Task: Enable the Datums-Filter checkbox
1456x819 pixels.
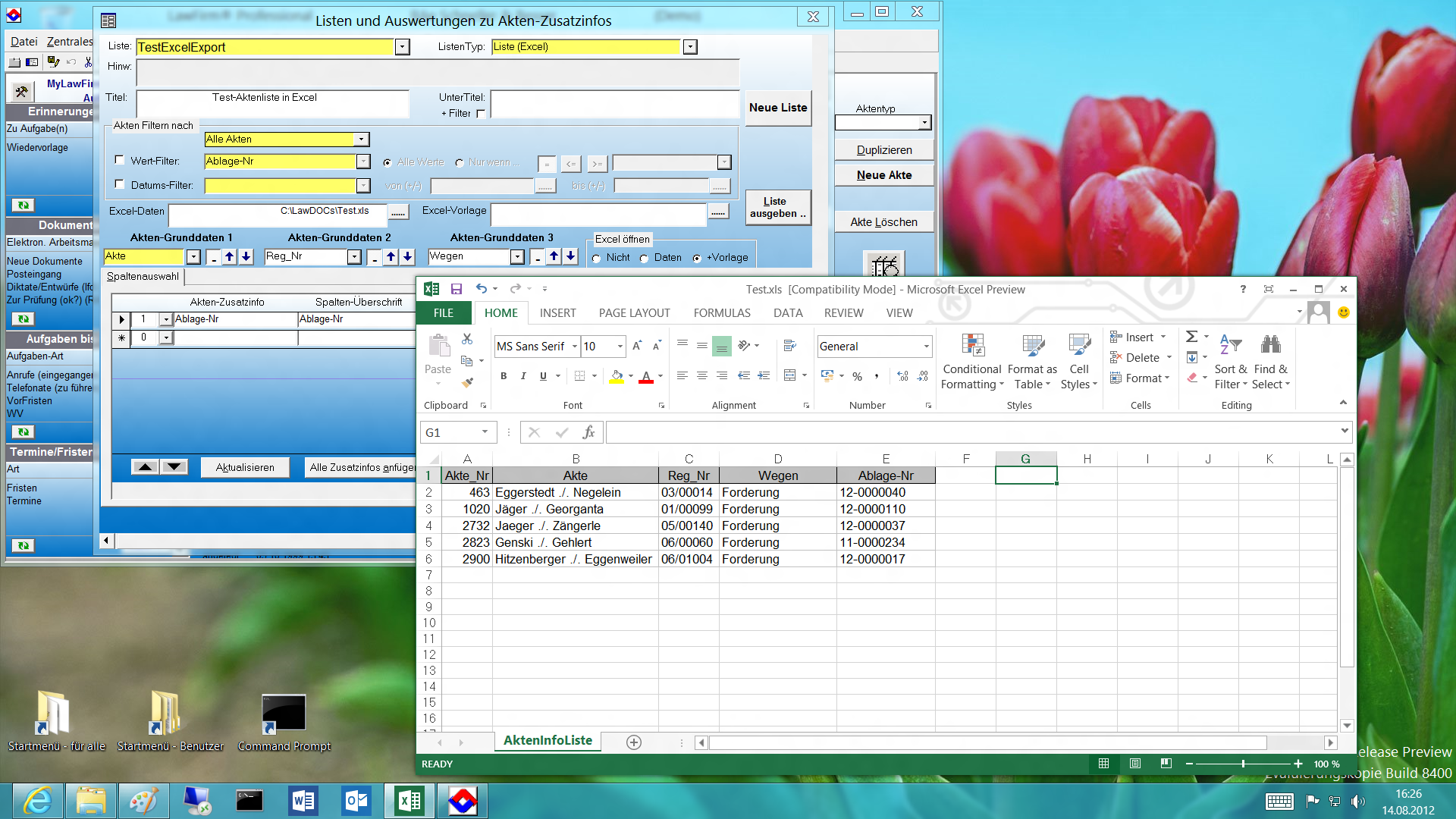Action: 119,184
